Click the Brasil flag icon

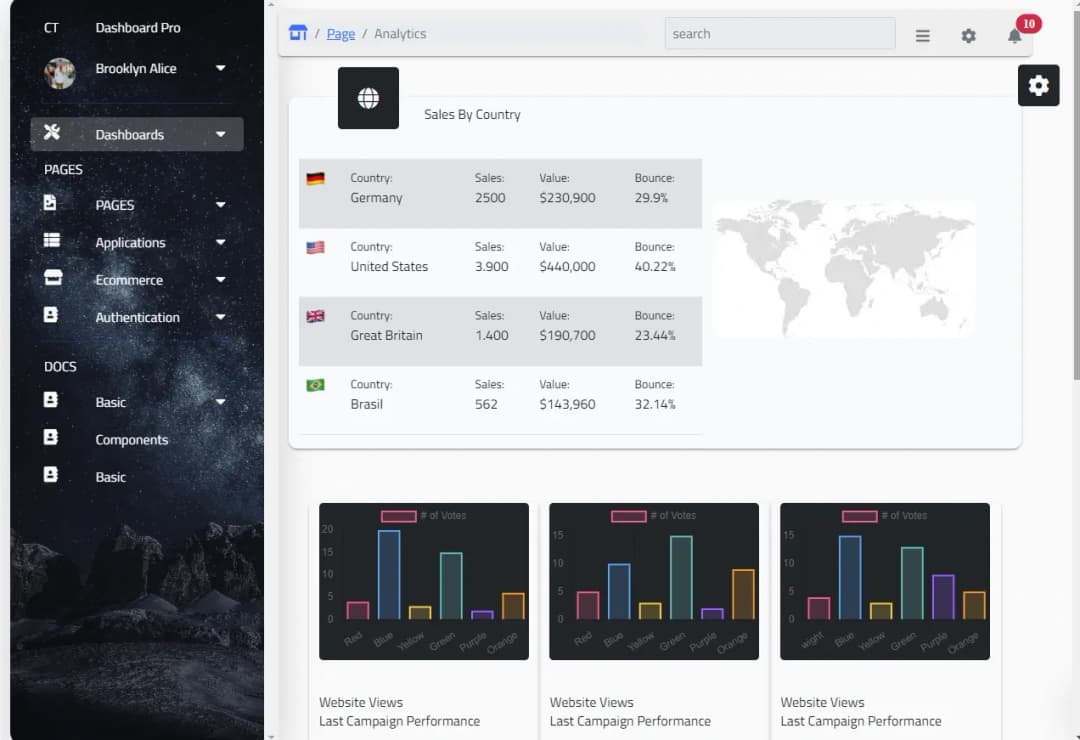315,385
